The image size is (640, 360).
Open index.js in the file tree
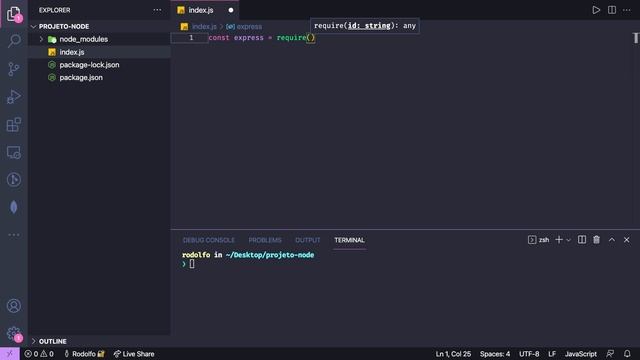click(72, 52)
